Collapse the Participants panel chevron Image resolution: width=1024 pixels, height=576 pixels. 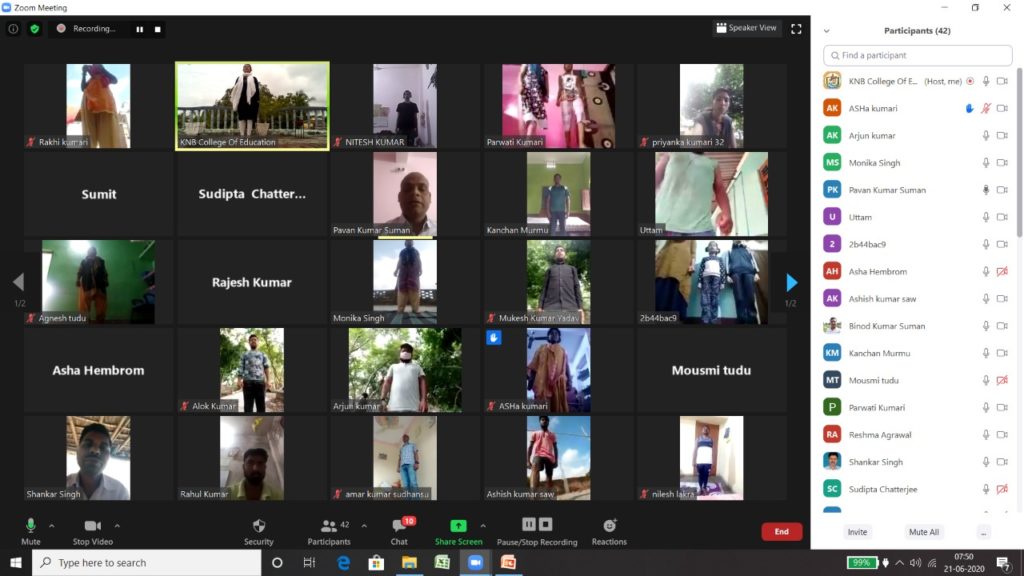coord(826,31)
